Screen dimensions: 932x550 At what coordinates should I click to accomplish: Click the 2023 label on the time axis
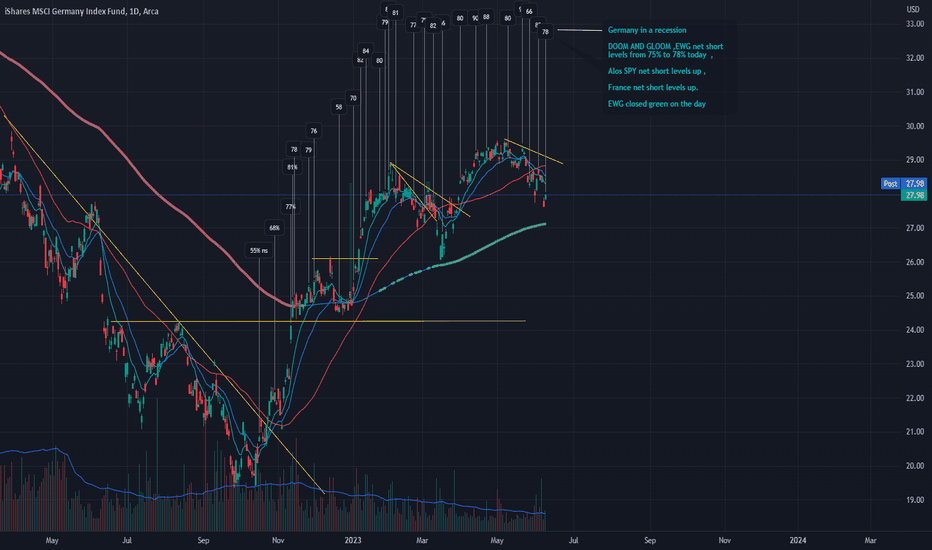(353, 540)
